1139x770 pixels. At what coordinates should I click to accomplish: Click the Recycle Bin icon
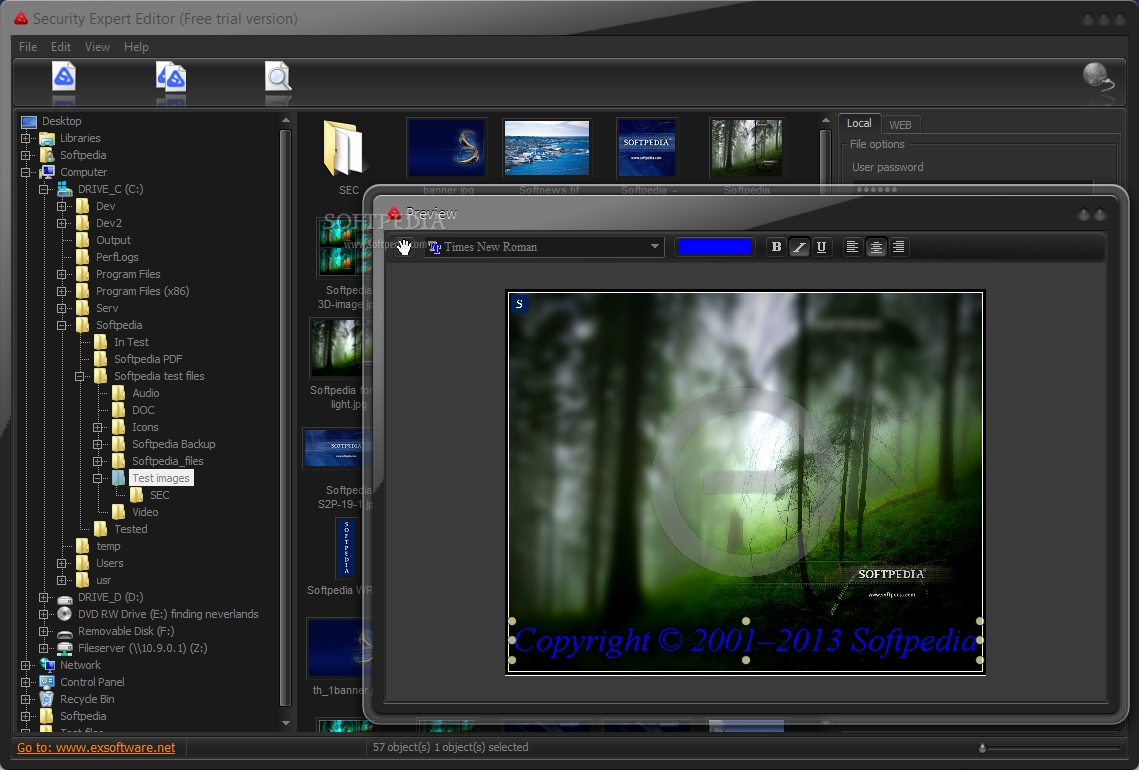(x=47, y=699)
